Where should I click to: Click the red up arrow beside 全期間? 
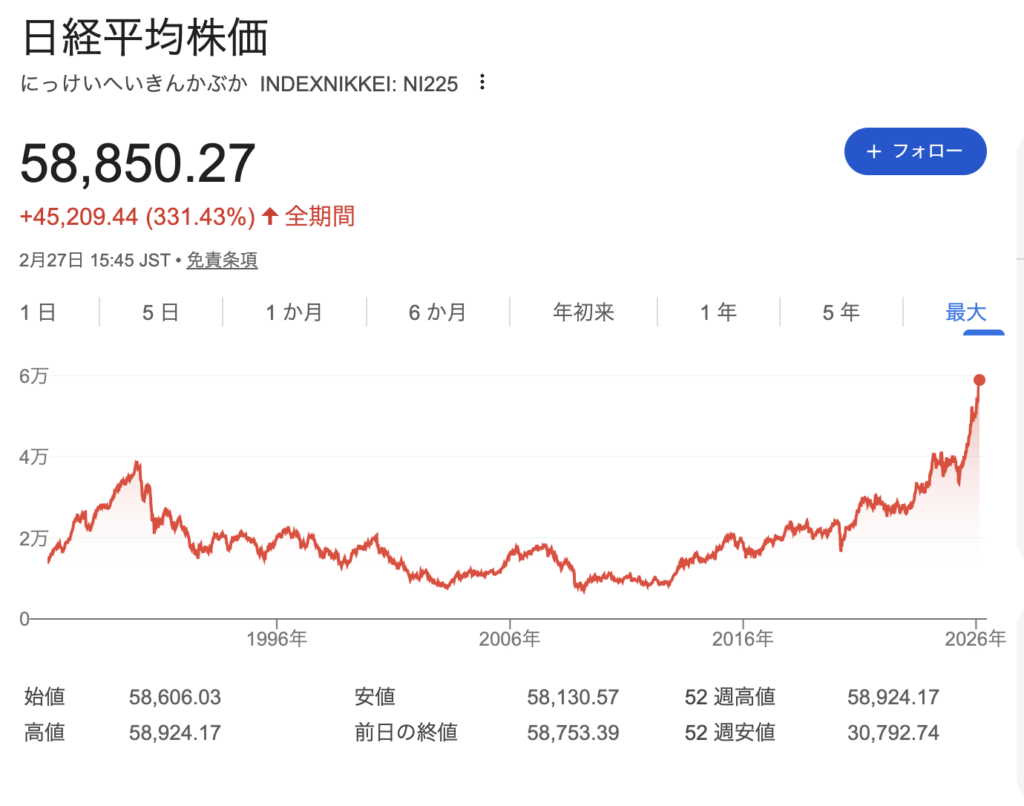click(x=269, y=216)
